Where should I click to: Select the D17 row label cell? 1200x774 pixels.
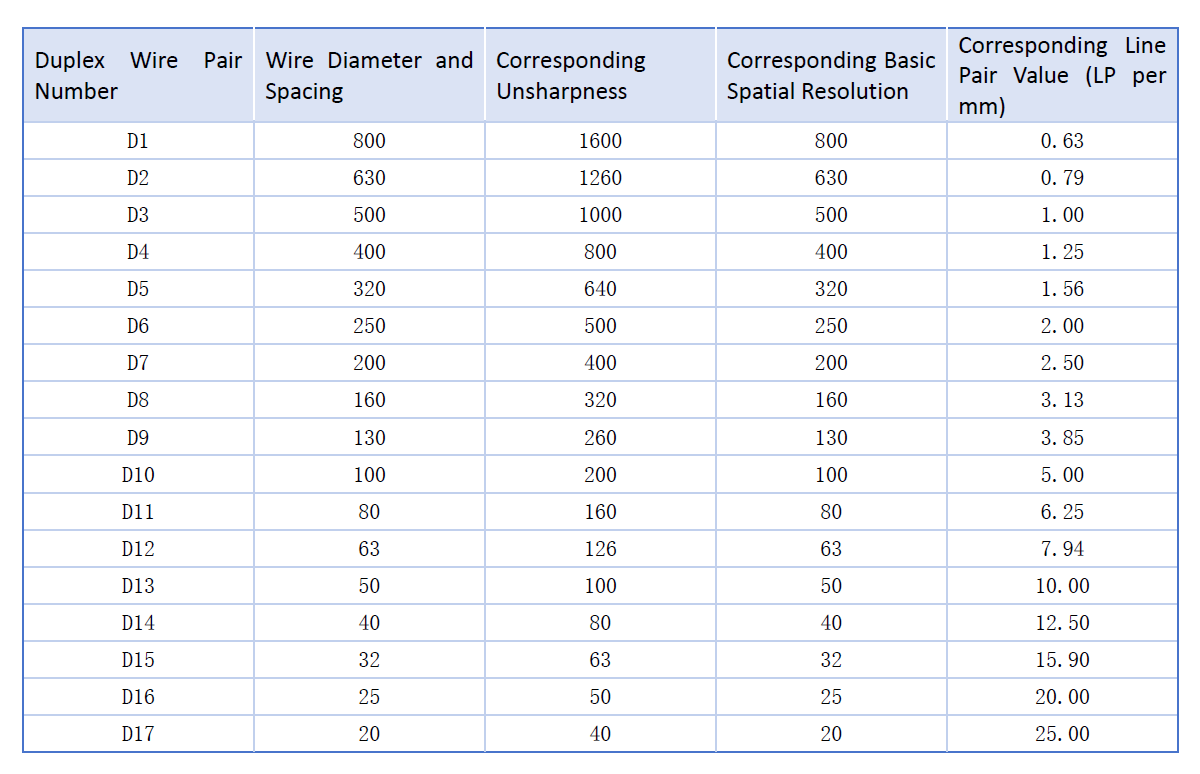click(x=138, y=734)
